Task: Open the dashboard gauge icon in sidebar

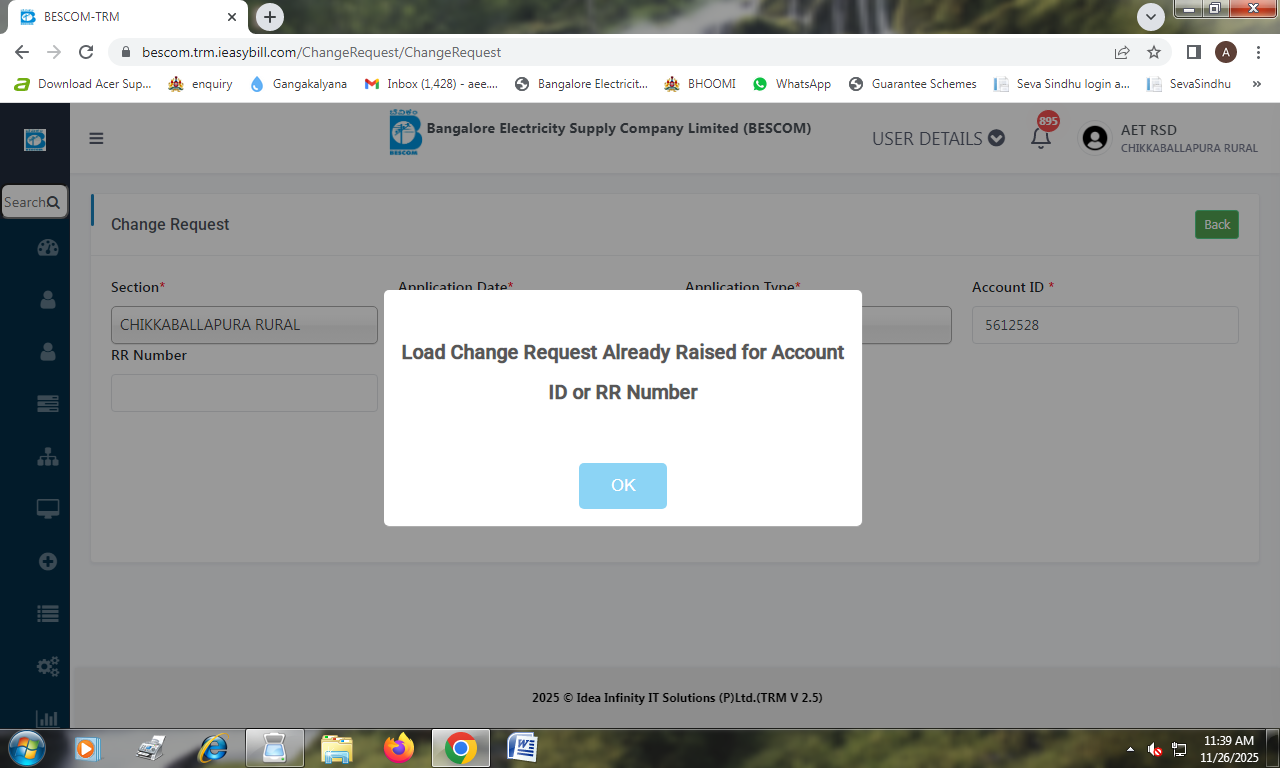Action: point(47,248)
